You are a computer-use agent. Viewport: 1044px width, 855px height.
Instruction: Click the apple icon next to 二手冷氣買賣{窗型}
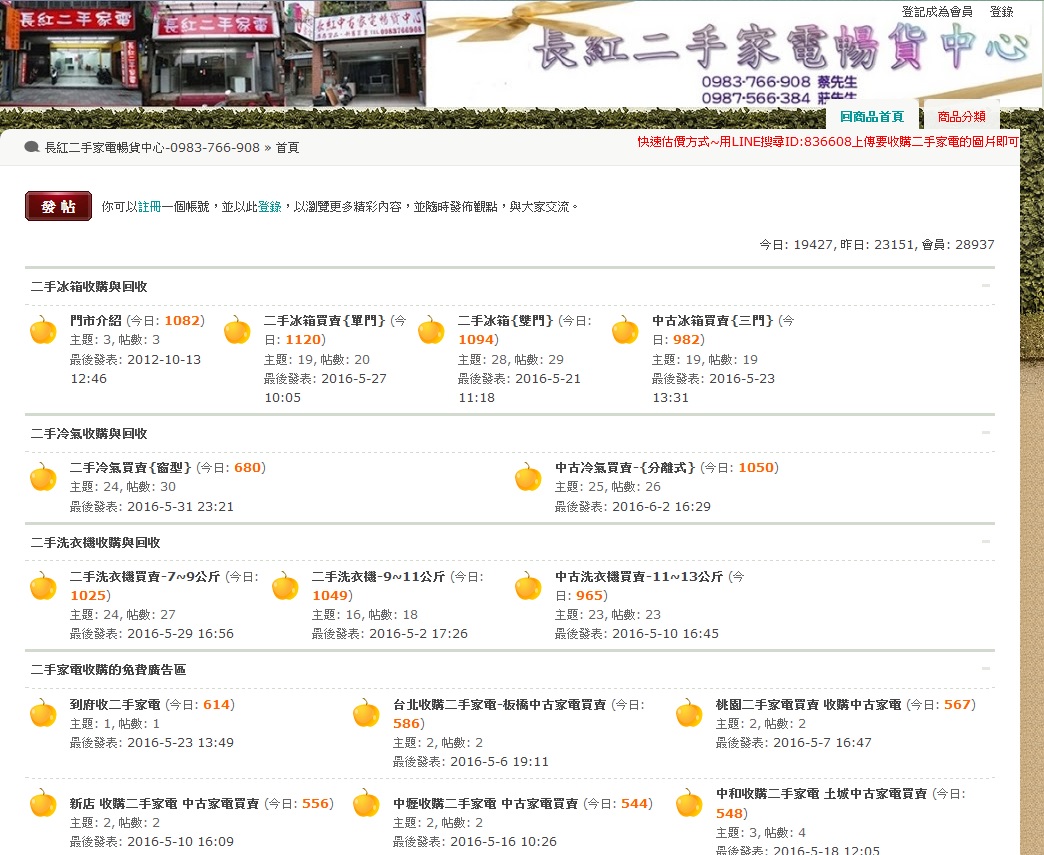pyautogui.click(x=43, y=477)
